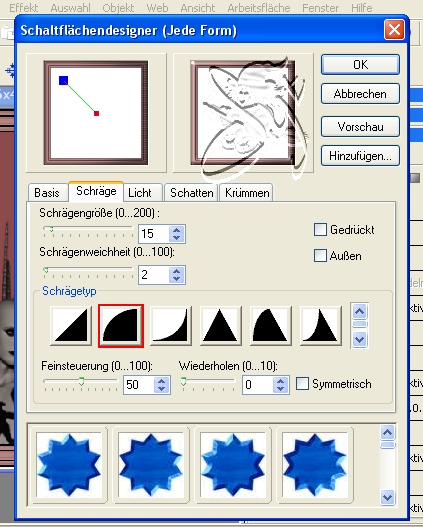
Task: Select the triangular peak bevel type
Action: (221, 326)
